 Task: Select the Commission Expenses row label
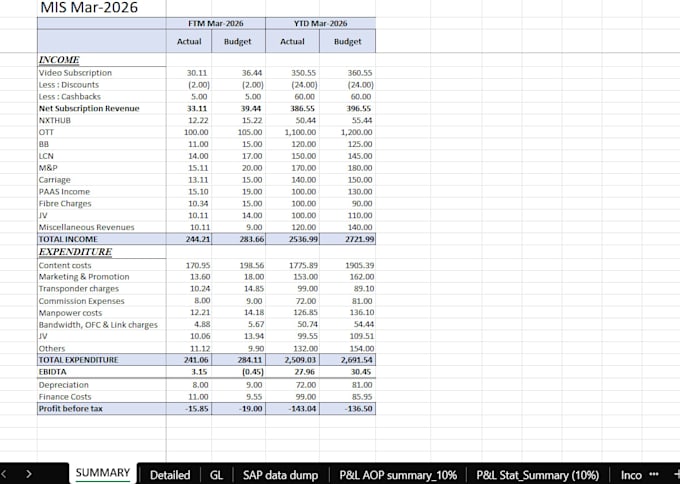tap(81, 301)
